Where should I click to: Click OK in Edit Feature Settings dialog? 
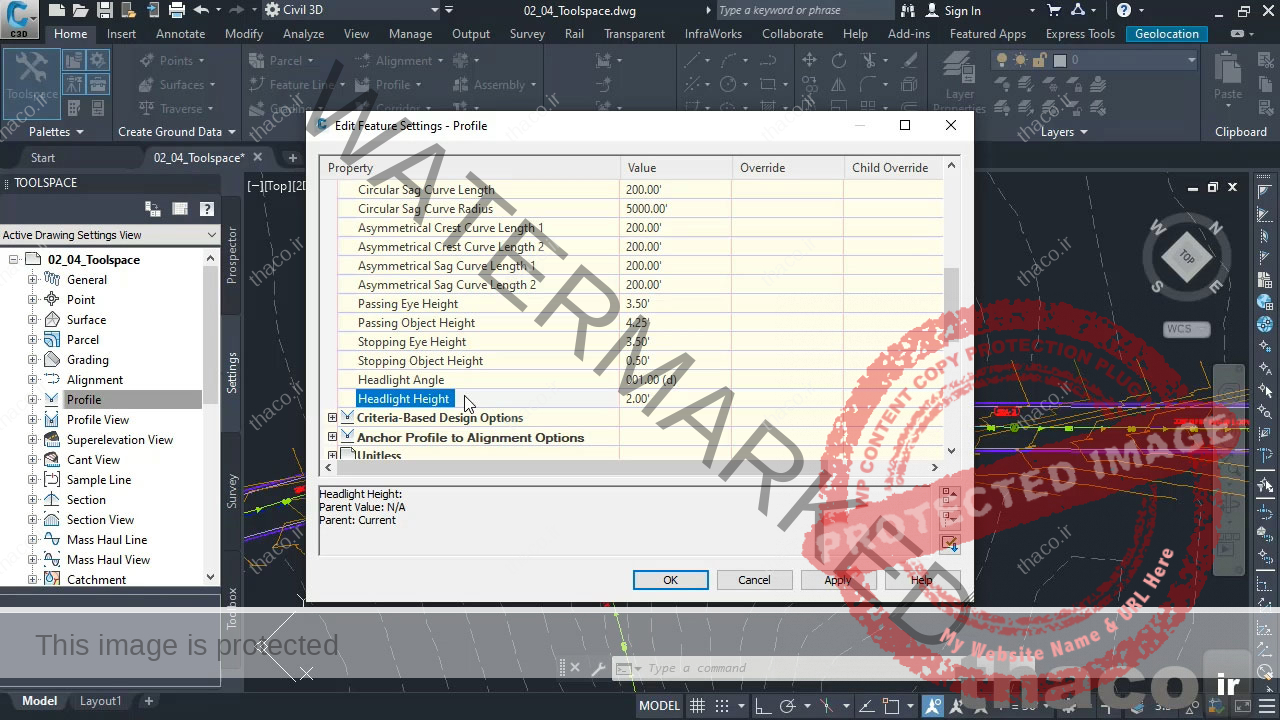coord(670,580)
